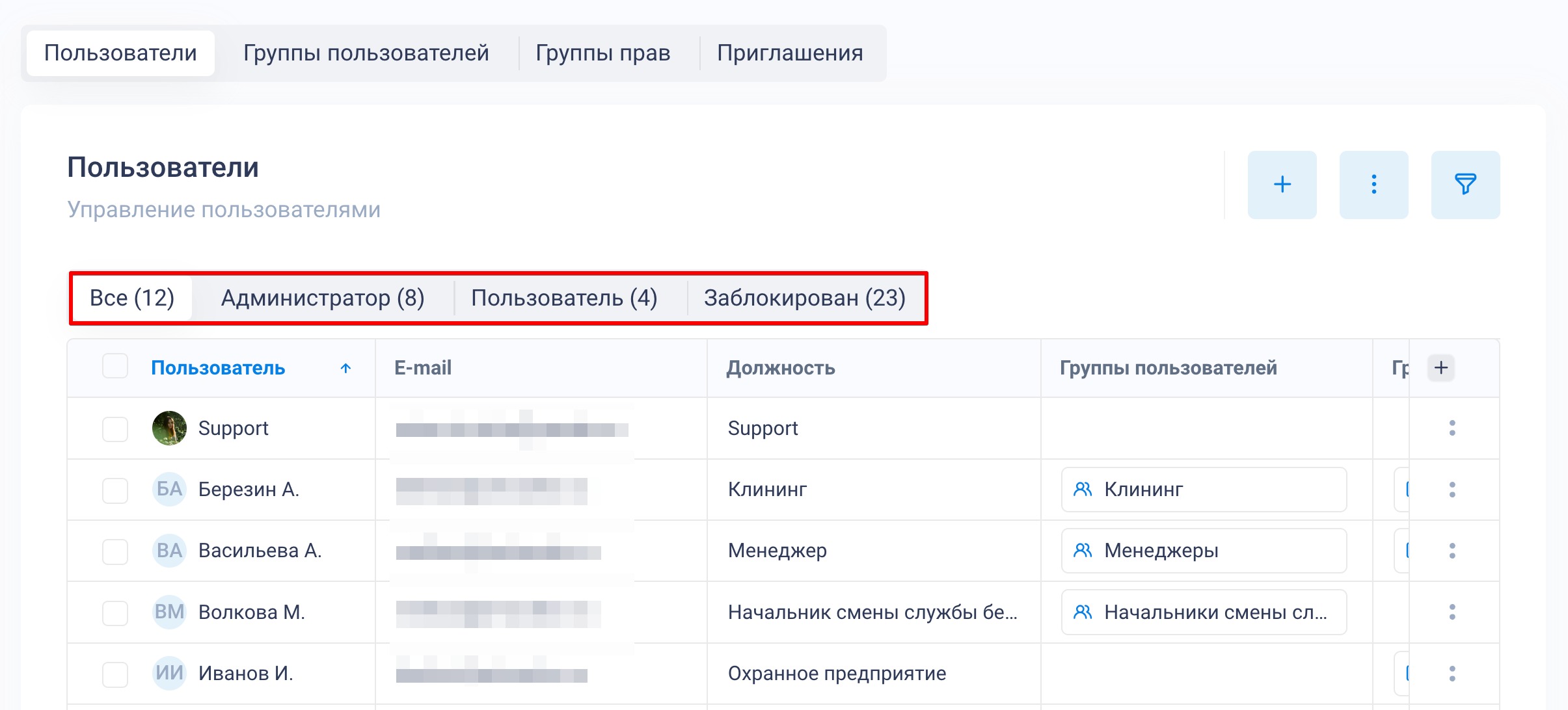Sort by the E-mail column header
The width and height of the screenshot is (1568, 710).
tap(423, 368)
